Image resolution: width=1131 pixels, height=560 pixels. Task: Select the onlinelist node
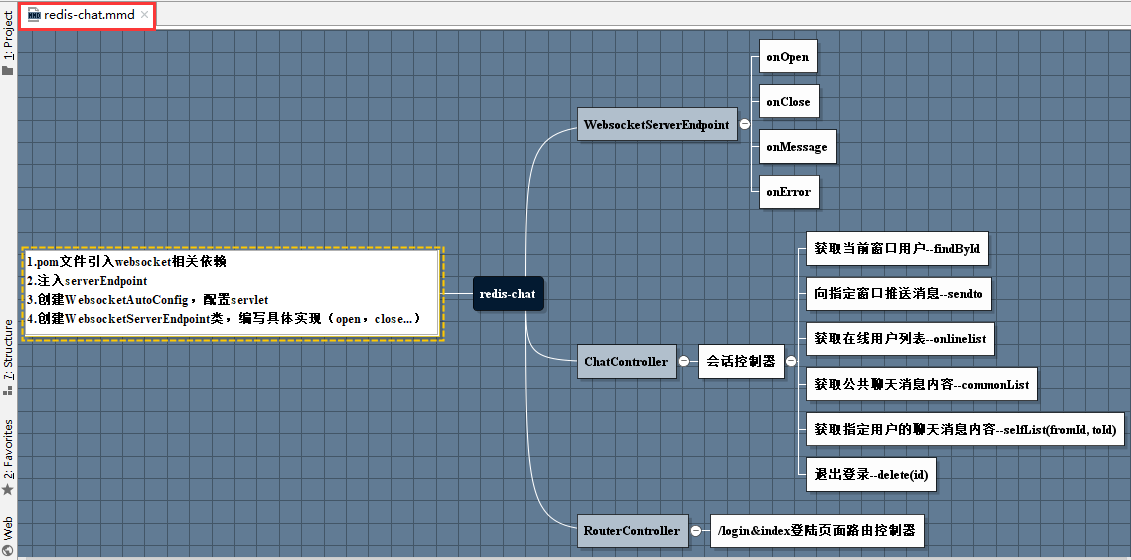[899, 338]
